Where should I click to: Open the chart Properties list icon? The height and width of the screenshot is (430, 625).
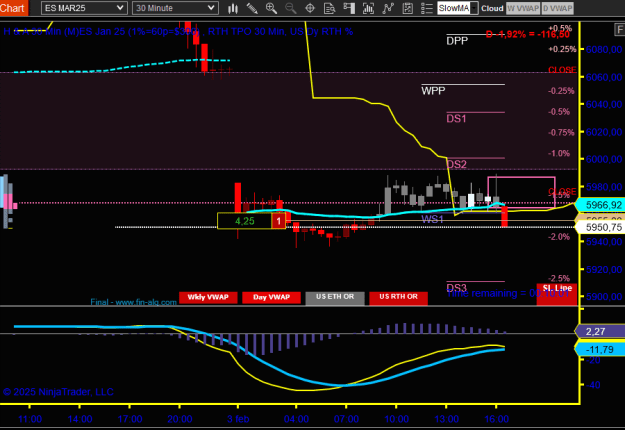coord(426,8)
